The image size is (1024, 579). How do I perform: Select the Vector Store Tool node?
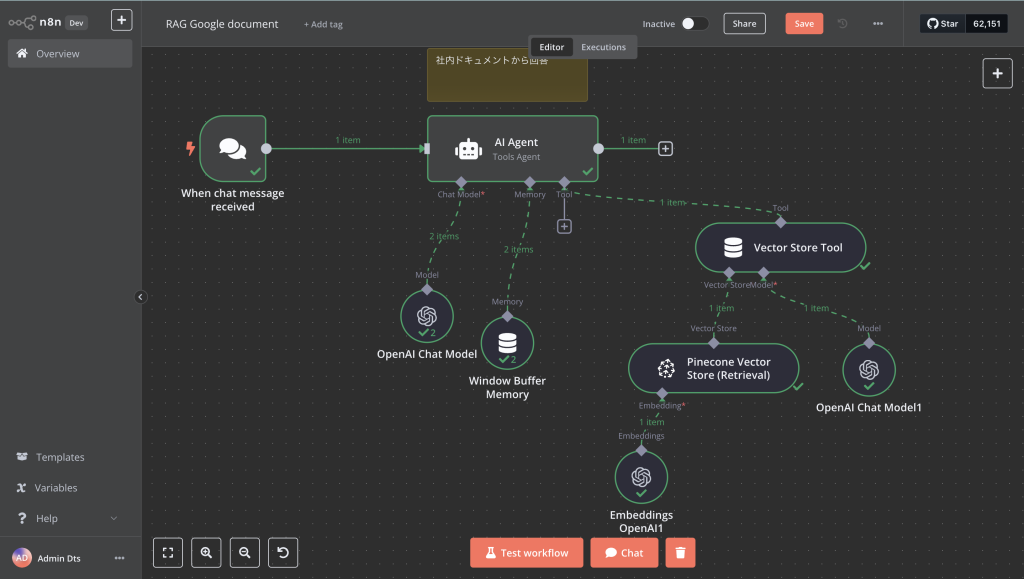tap(780, 247)
